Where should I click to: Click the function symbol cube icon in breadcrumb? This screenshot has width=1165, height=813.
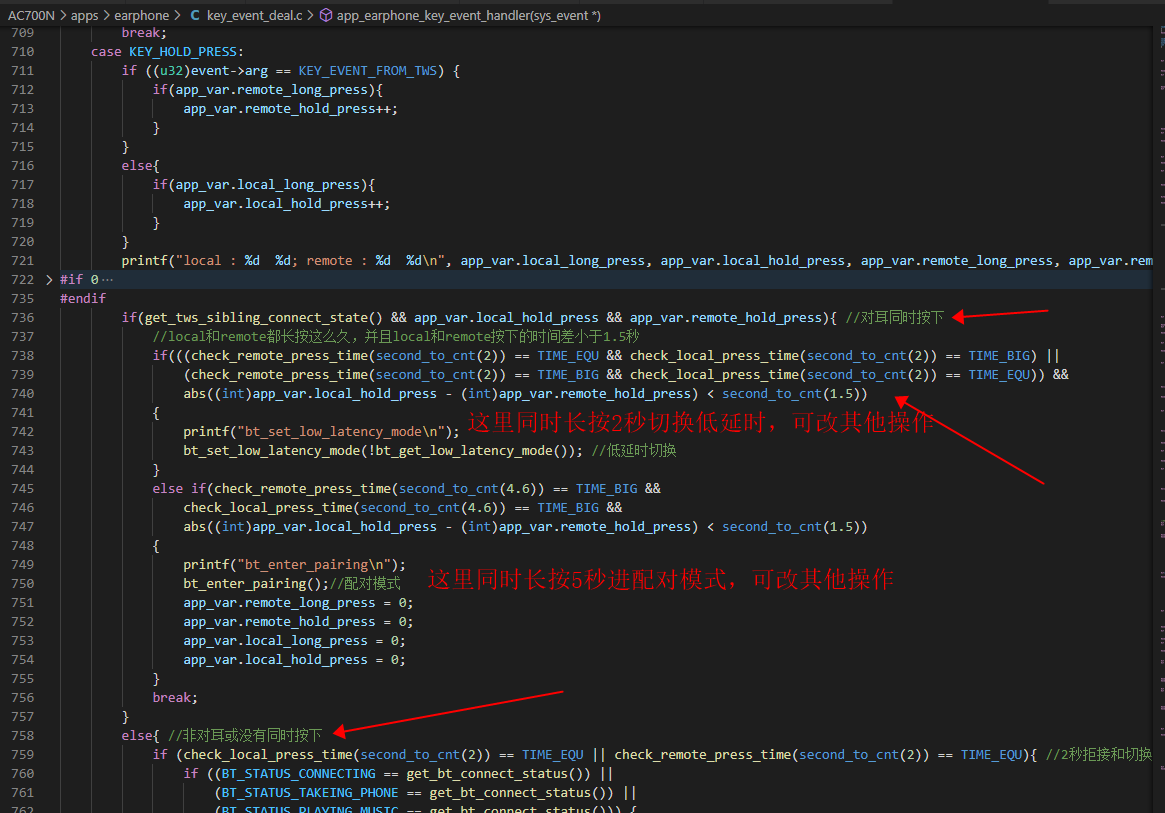click(325, 15)
